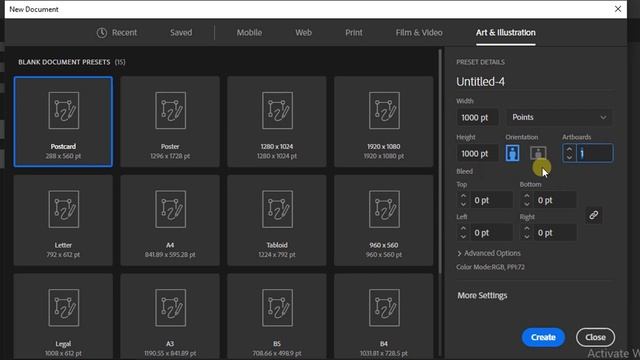This screenshot has width=640, height=360.
Task: Switch to the Mobile tab
Action: click(249, 33)
